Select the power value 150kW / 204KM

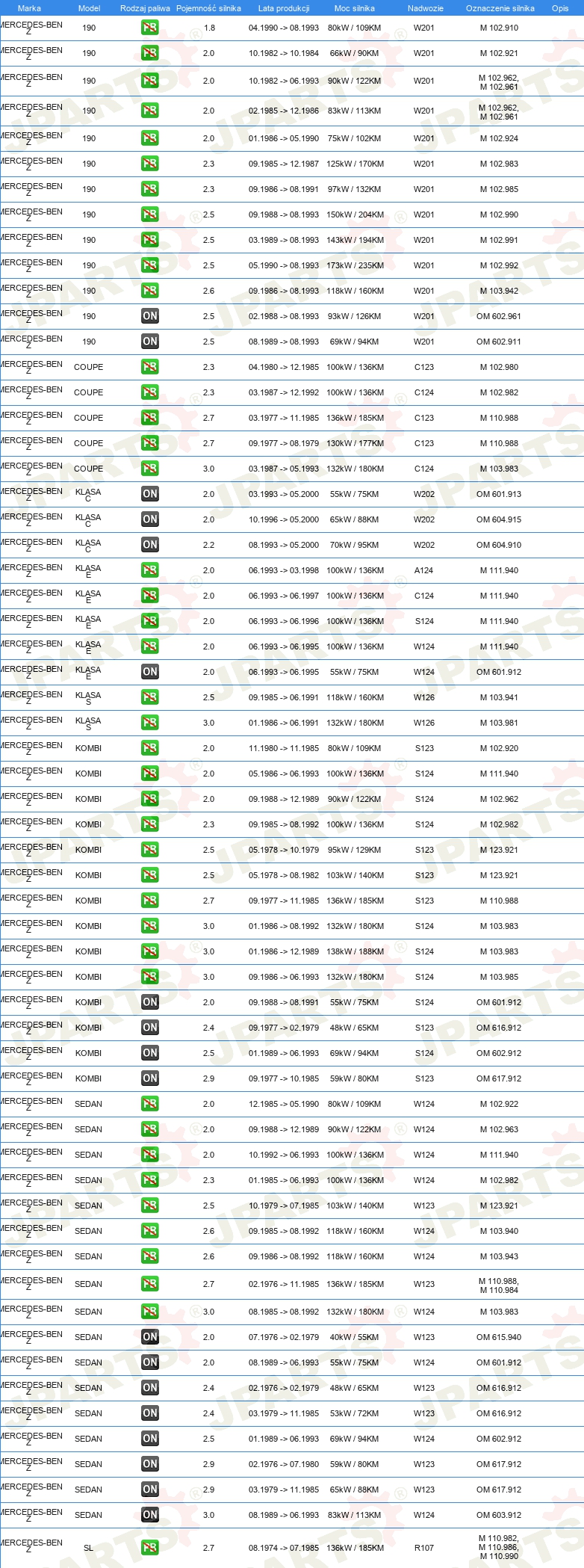click(x=355, y=214)
